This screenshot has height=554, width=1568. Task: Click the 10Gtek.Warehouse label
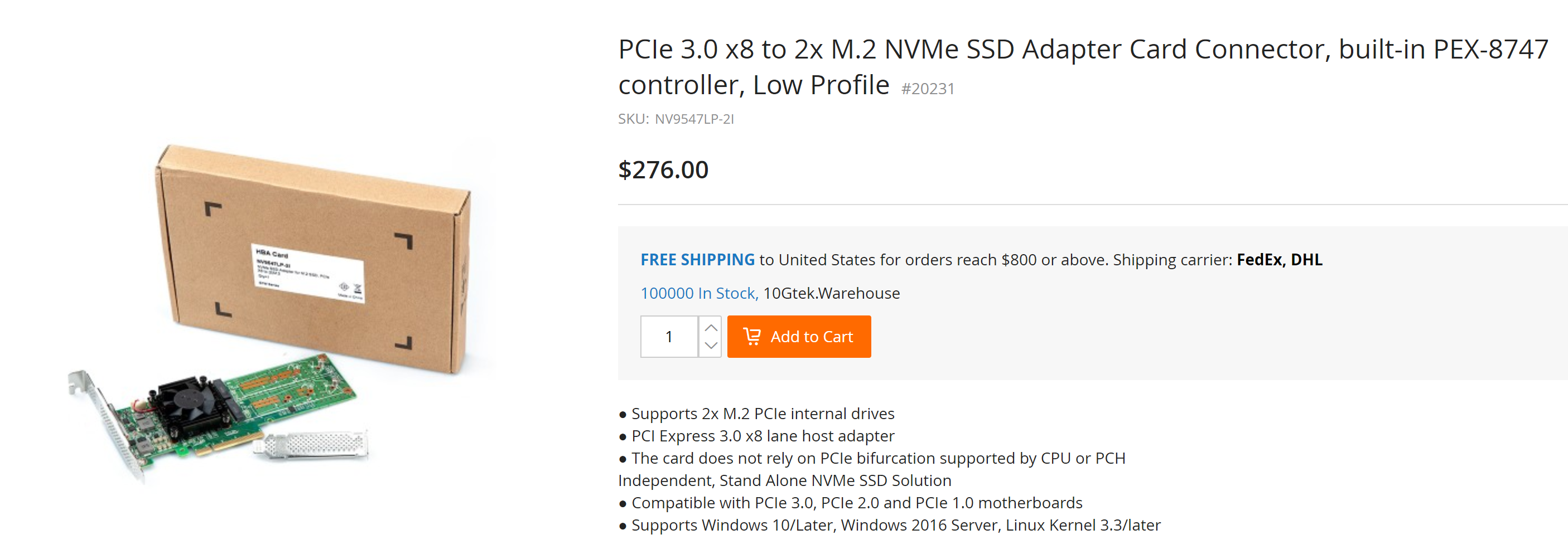831,293
